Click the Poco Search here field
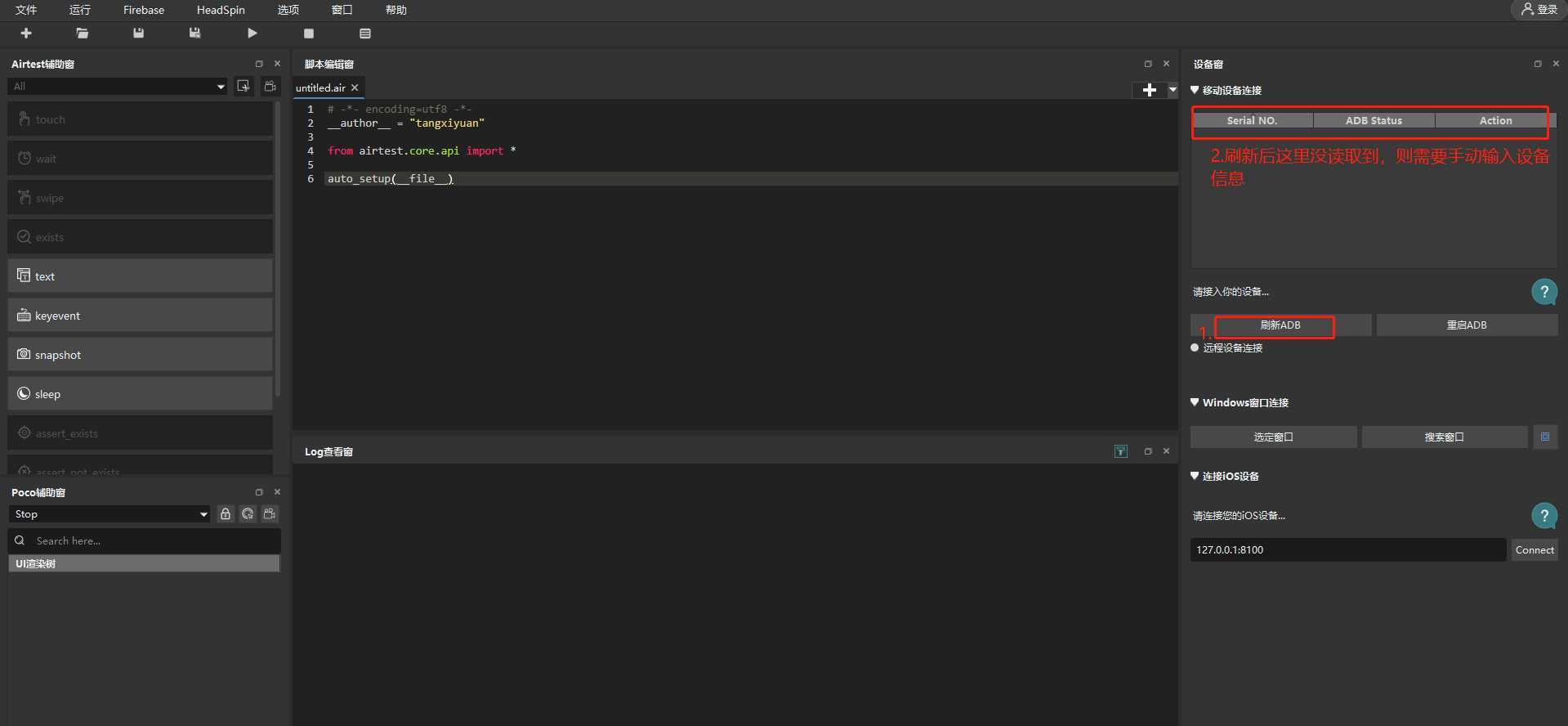The image size is (1568, 726). click(x=145, y=540)
